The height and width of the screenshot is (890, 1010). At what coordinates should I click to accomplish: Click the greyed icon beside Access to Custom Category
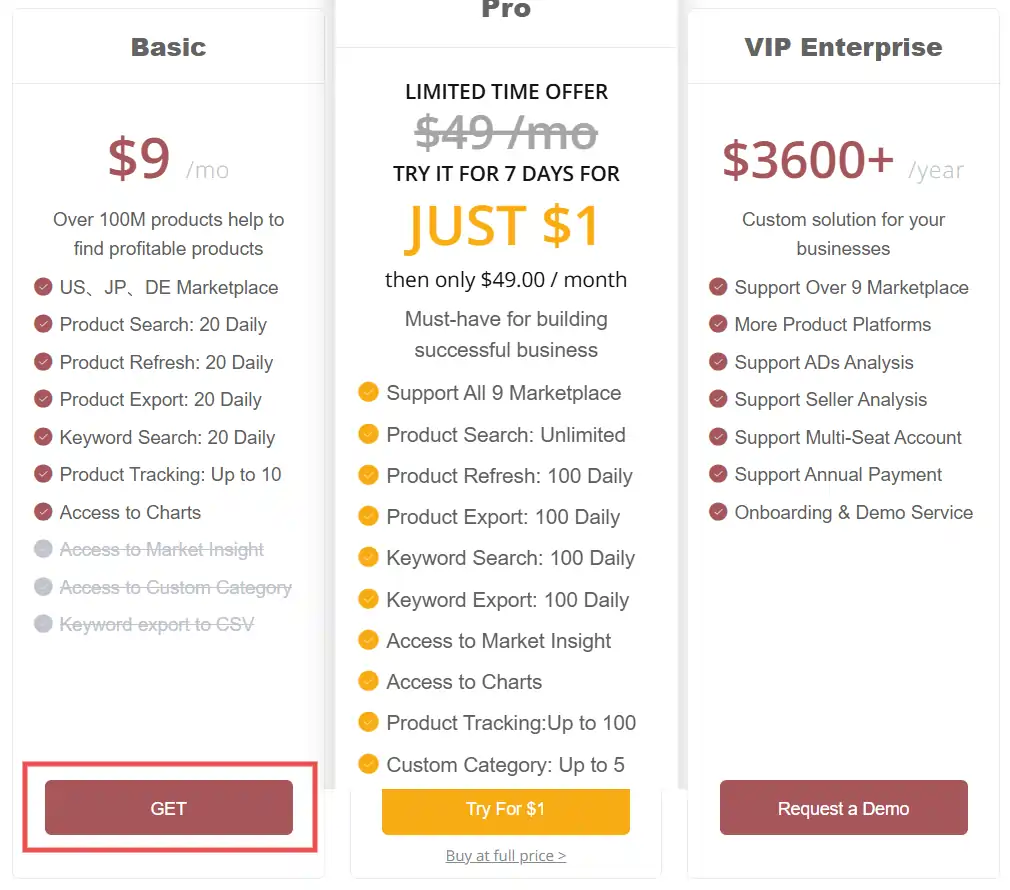tap(43, 587)
